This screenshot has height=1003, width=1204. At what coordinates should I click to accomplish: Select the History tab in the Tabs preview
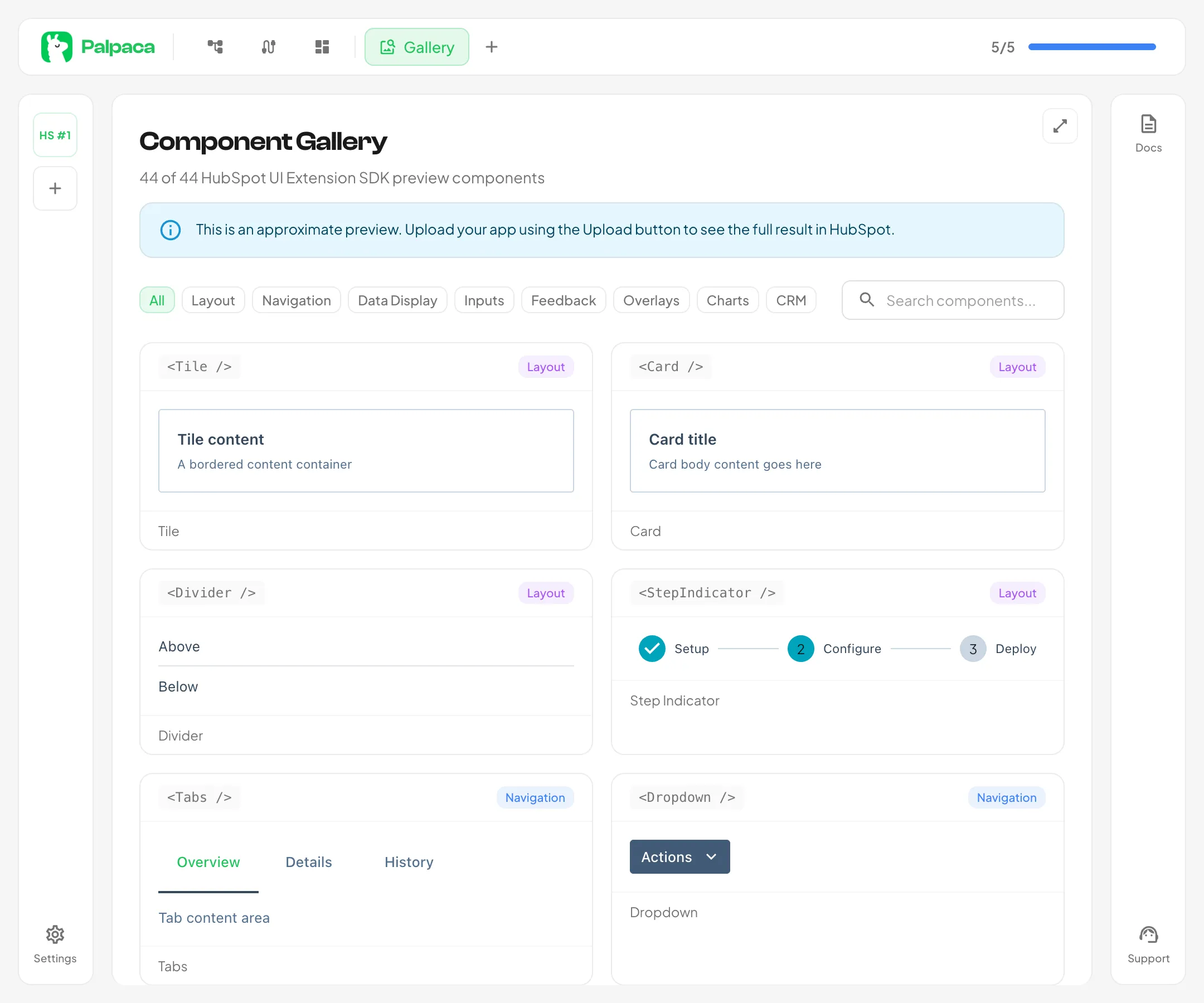[408, 861]
